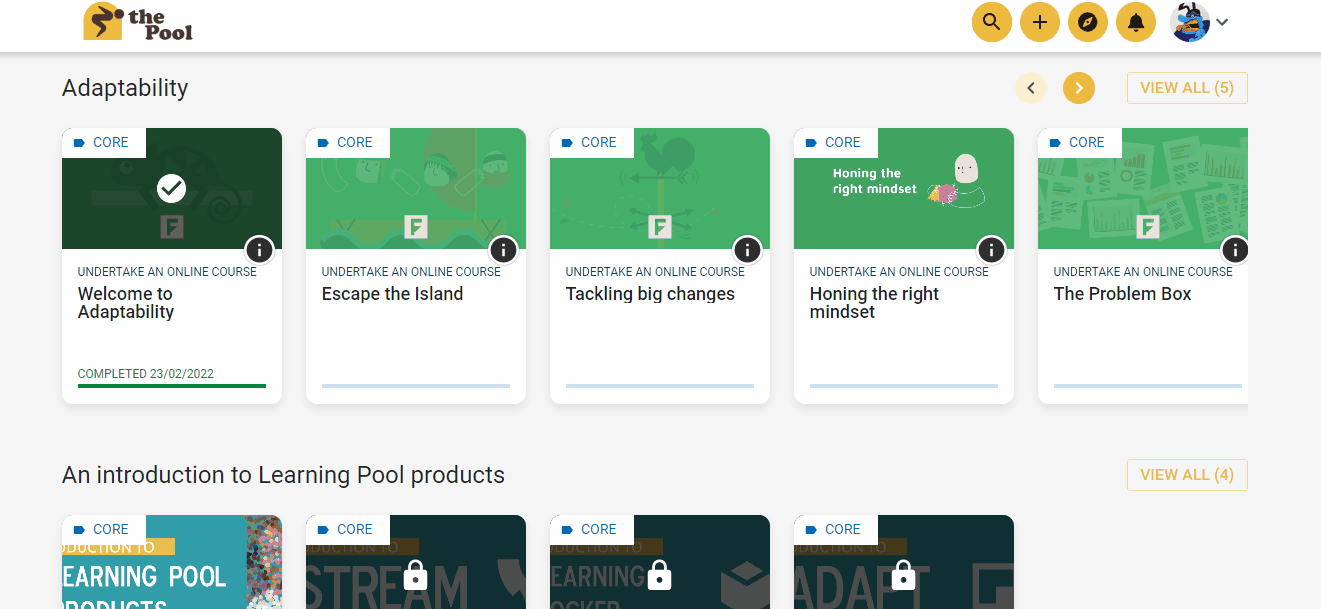Go to next Adaptability courses

pos(1078,88)
